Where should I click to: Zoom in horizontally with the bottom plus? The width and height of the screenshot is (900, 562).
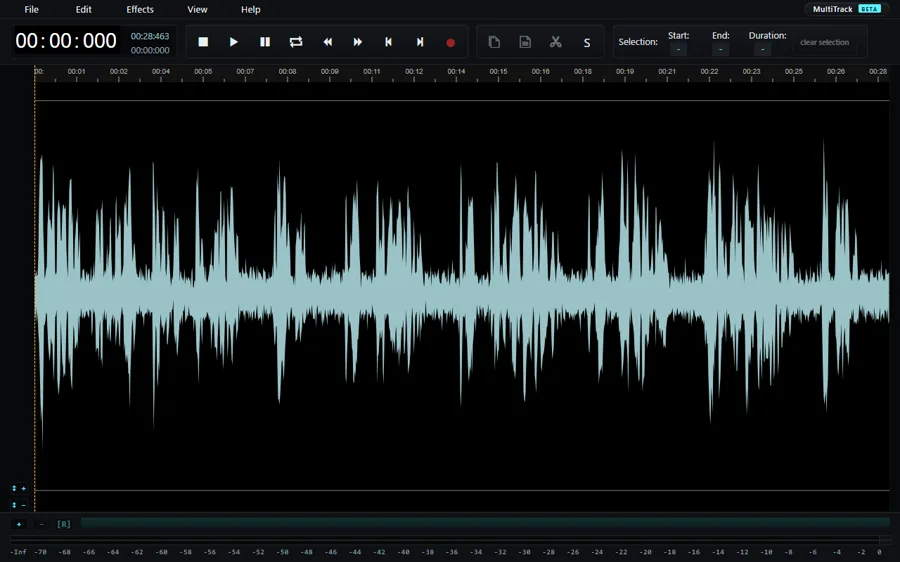pos(19,524)
